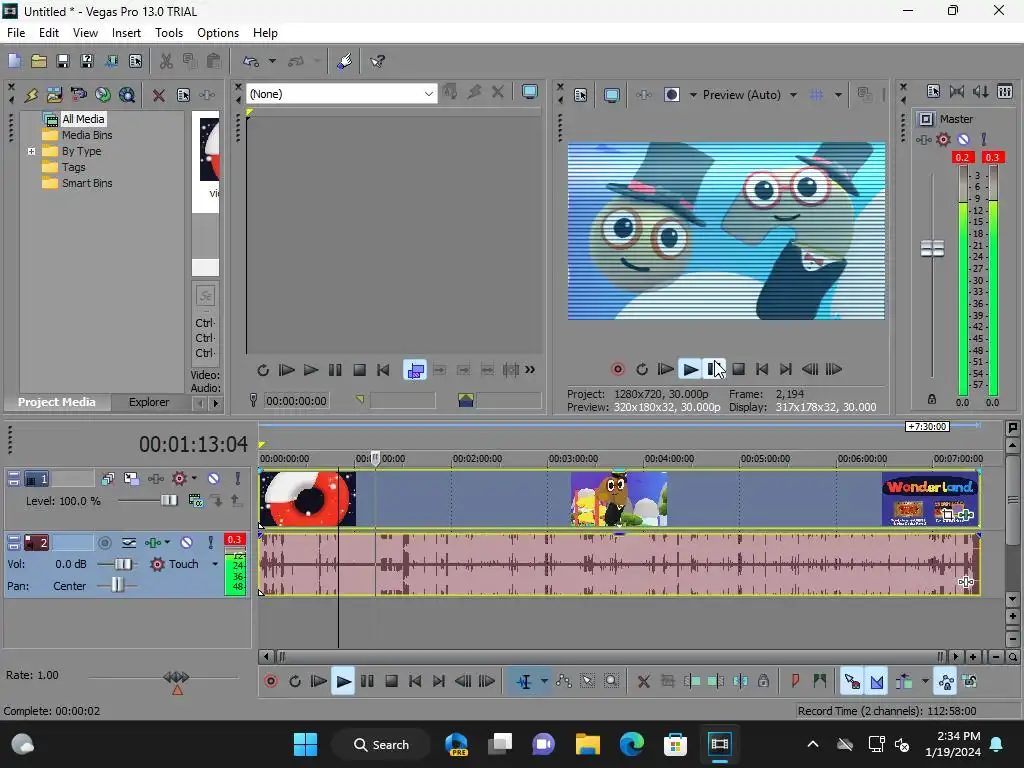Click the trimmer timecode field 00:00:00:00

[296, 401]
